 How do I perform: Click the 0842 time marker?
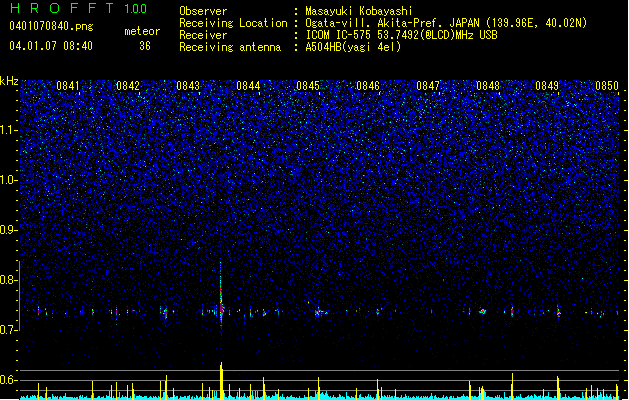point(128,86)
